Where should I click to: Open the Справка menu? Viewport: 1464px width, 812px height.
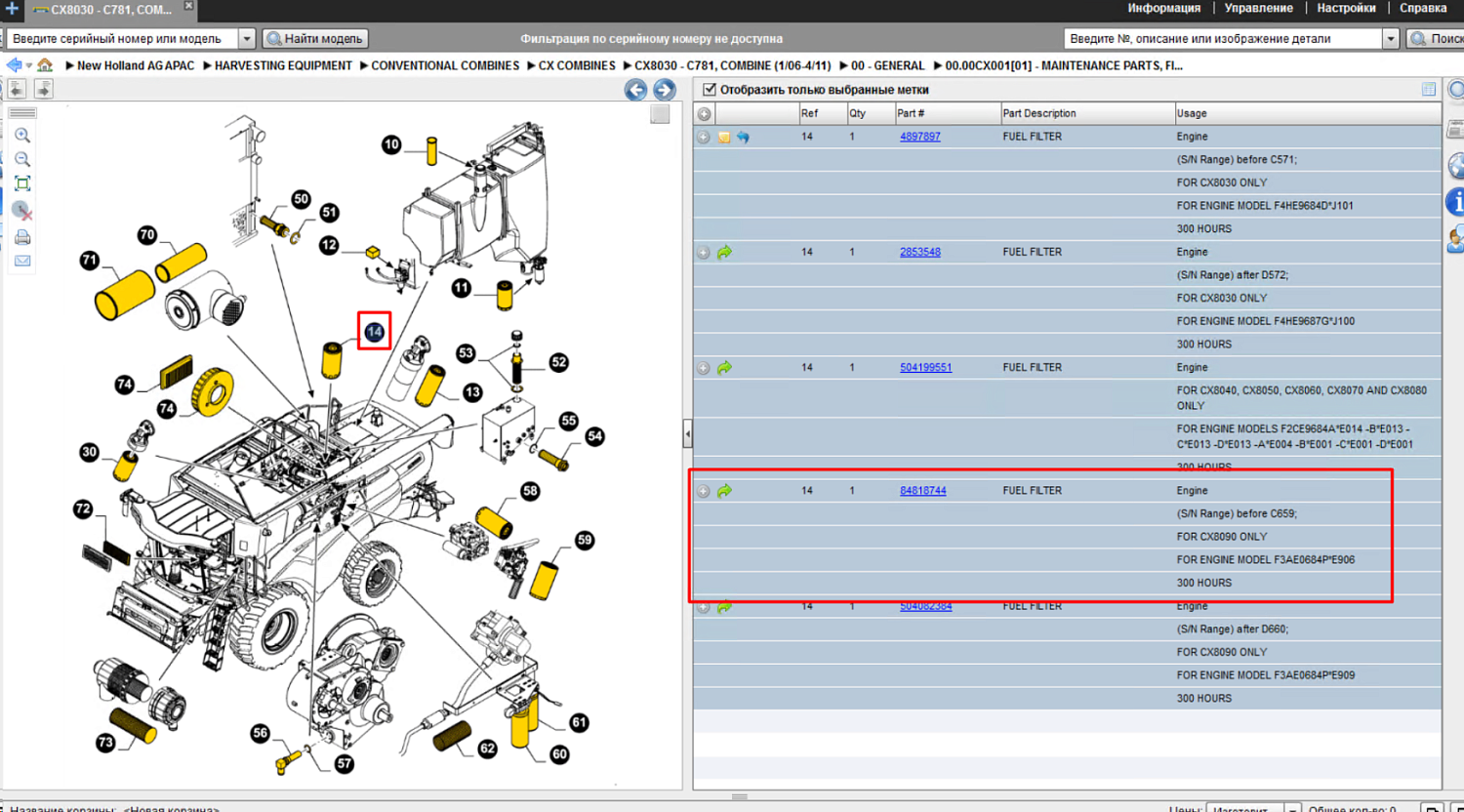[1423, 8]
